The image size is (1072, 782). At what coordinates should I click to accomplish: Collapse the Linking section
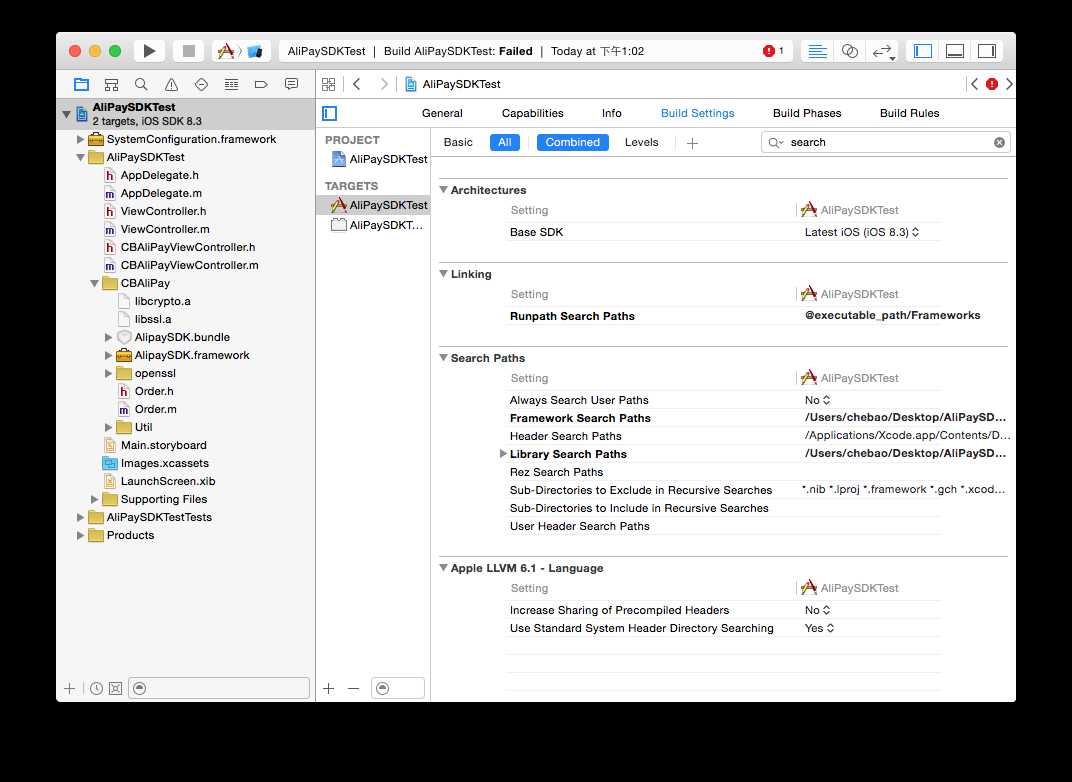tap(443, 273)
